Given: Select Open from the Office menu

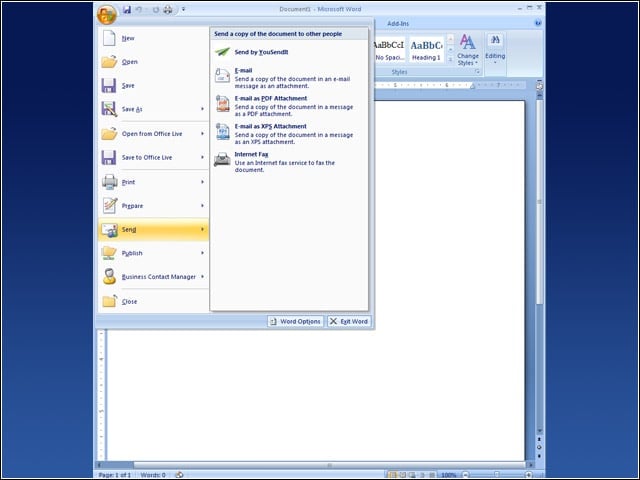Looking at the screenshot, I should 153,62.
